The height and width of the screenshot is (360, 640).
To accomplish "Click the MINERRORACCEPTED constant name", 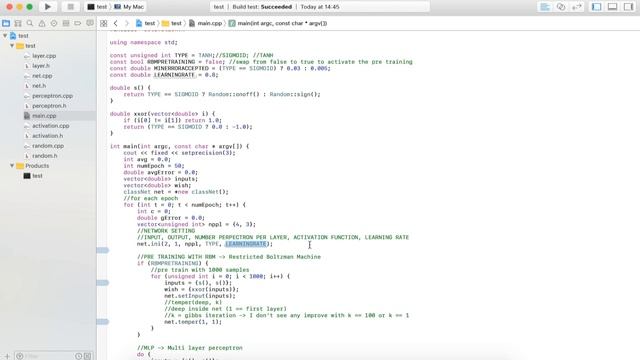I will 181,68.
